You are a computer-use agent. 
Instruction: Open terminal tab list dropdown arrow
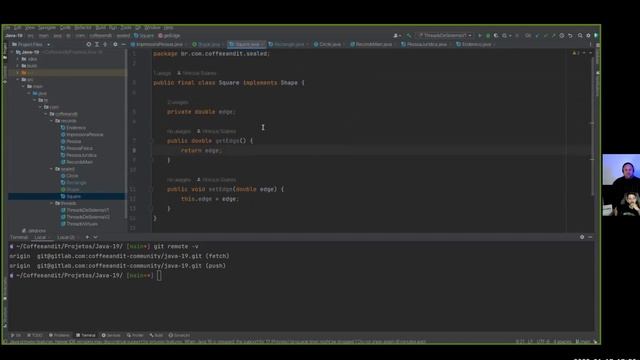(96, 237)
